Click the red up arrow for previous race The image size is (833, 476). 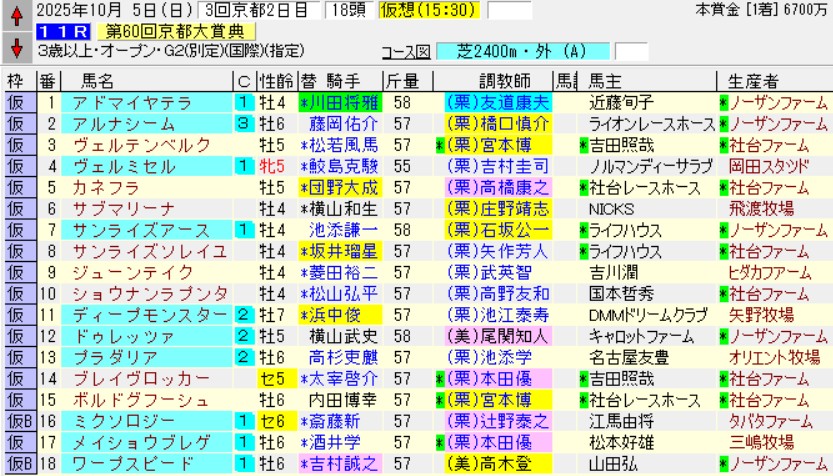coord(16,16)
